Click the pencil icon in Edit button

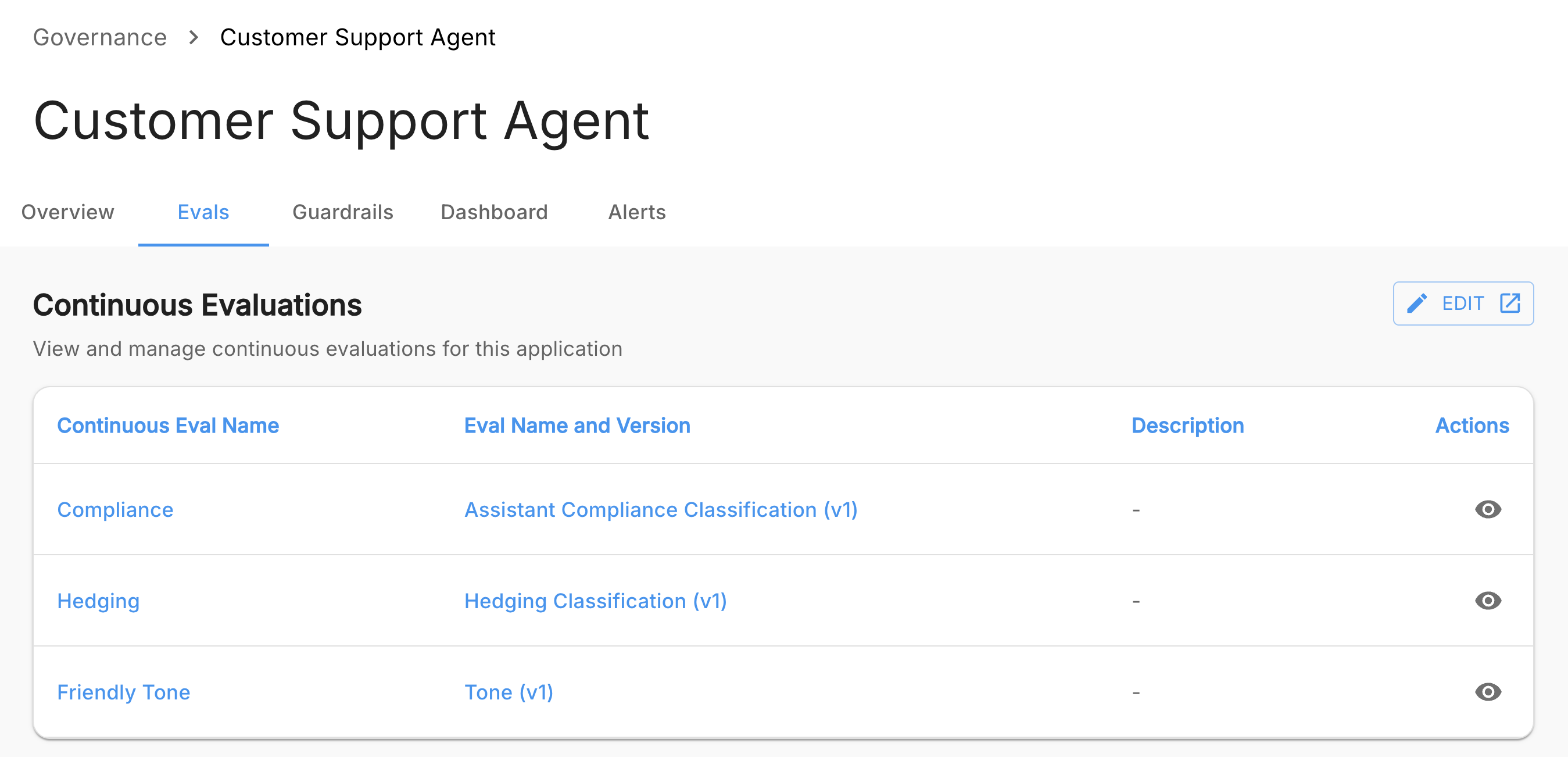1416,303
